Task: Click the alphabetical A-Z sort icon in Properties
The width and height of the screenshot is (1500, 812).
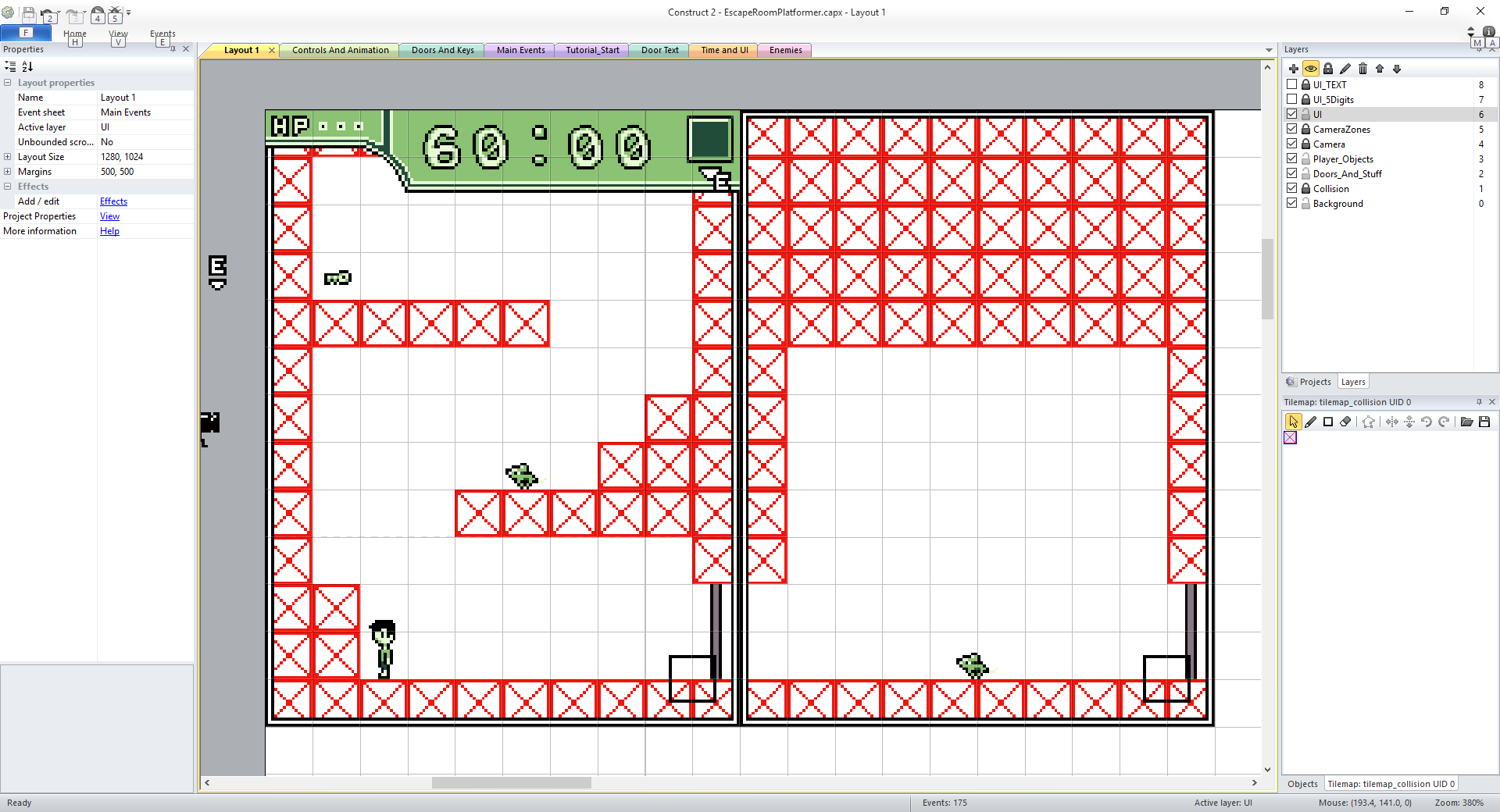Action: click(27, 66)
